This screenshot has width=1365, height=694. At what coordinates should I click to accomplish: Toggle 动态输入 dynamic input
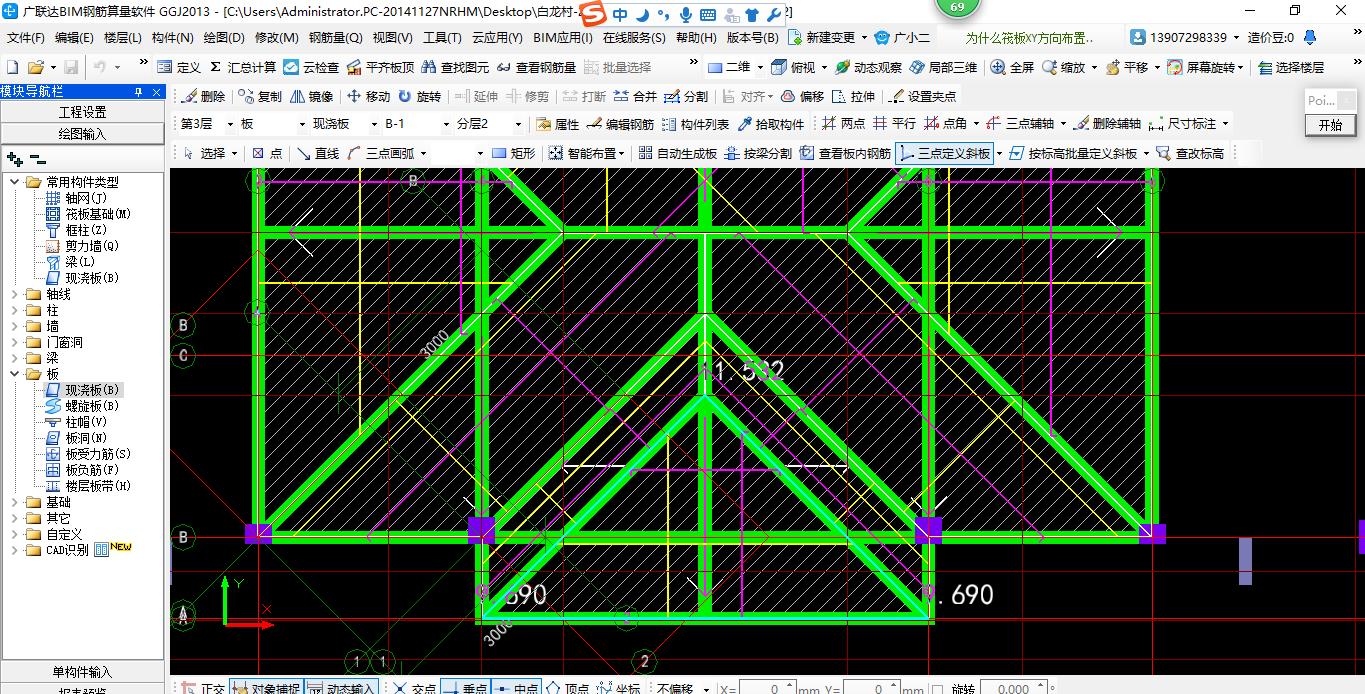point(341,688)
